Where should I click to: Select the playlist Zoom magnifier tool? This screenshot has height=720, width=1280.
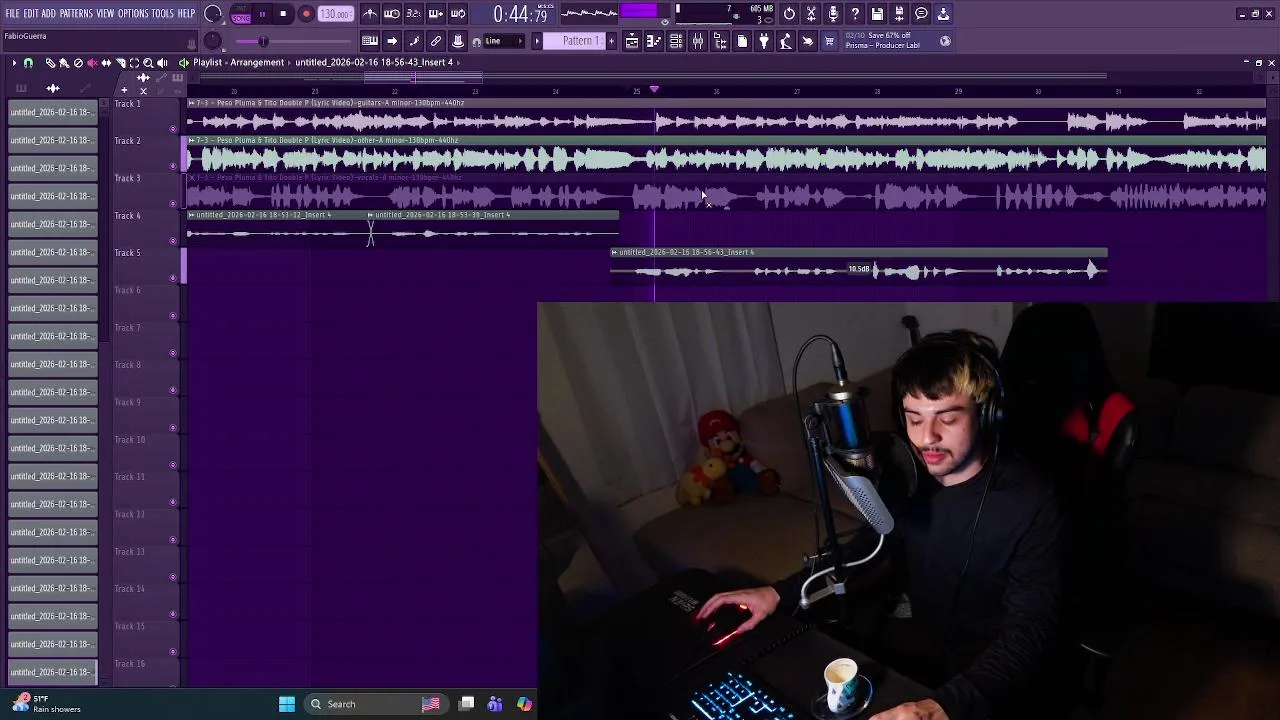148,63
